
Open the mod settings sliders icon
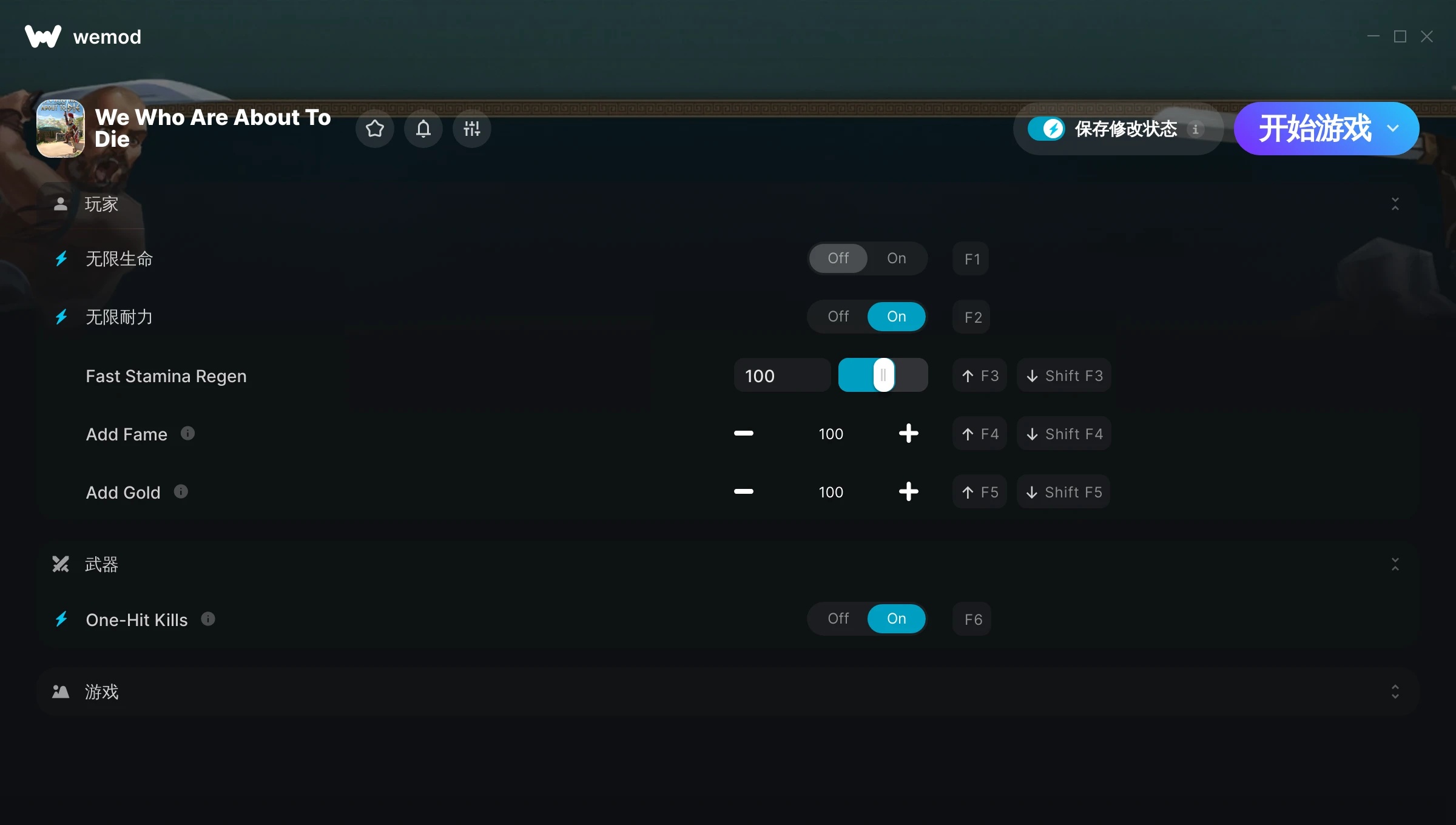pyautogui.click(x=471, y=129)
